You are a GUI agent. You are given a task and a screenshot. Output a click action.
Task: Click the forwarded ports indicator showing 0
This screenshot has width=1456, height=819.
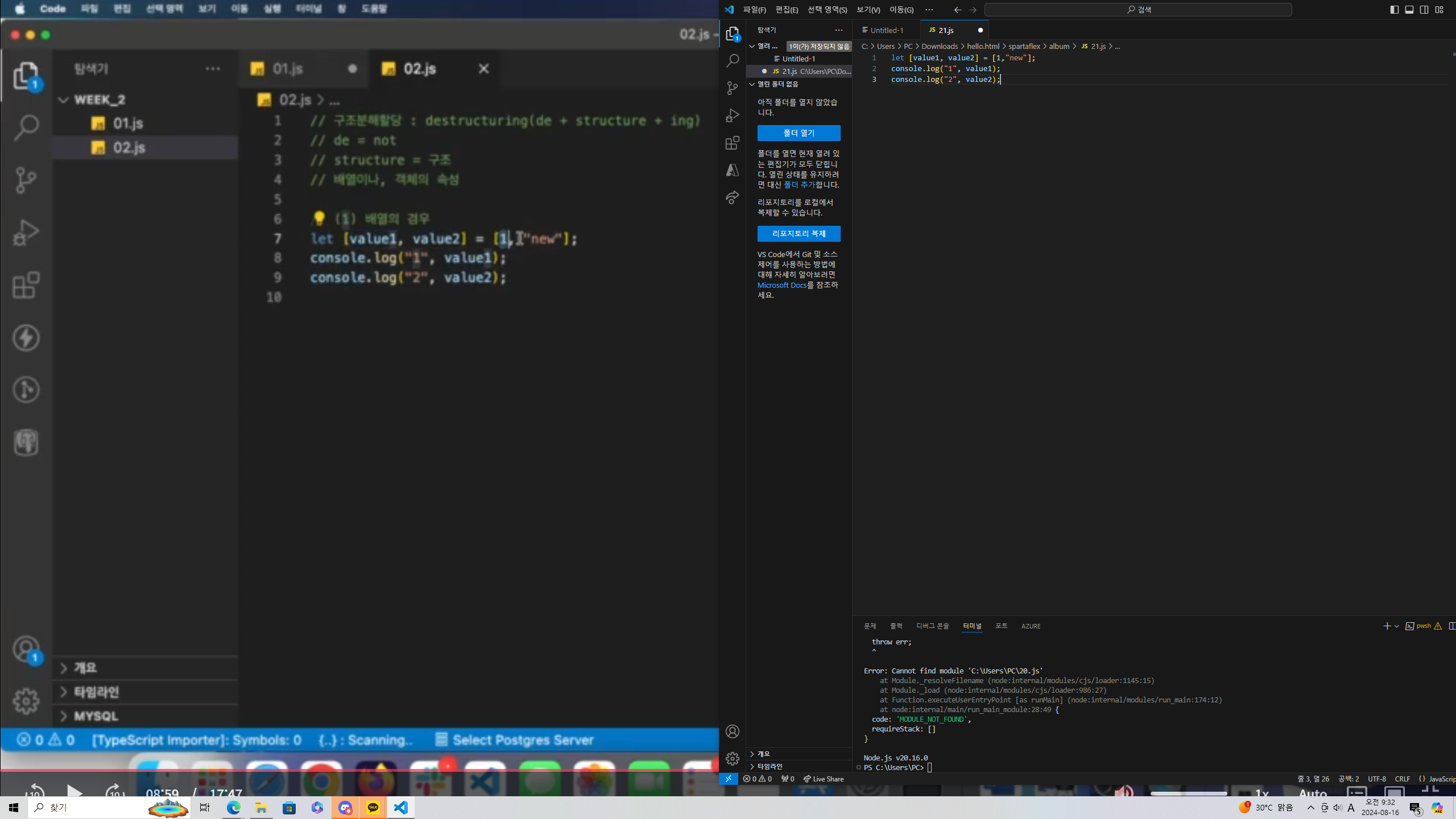pyautogui.click(x=788, y=779)
